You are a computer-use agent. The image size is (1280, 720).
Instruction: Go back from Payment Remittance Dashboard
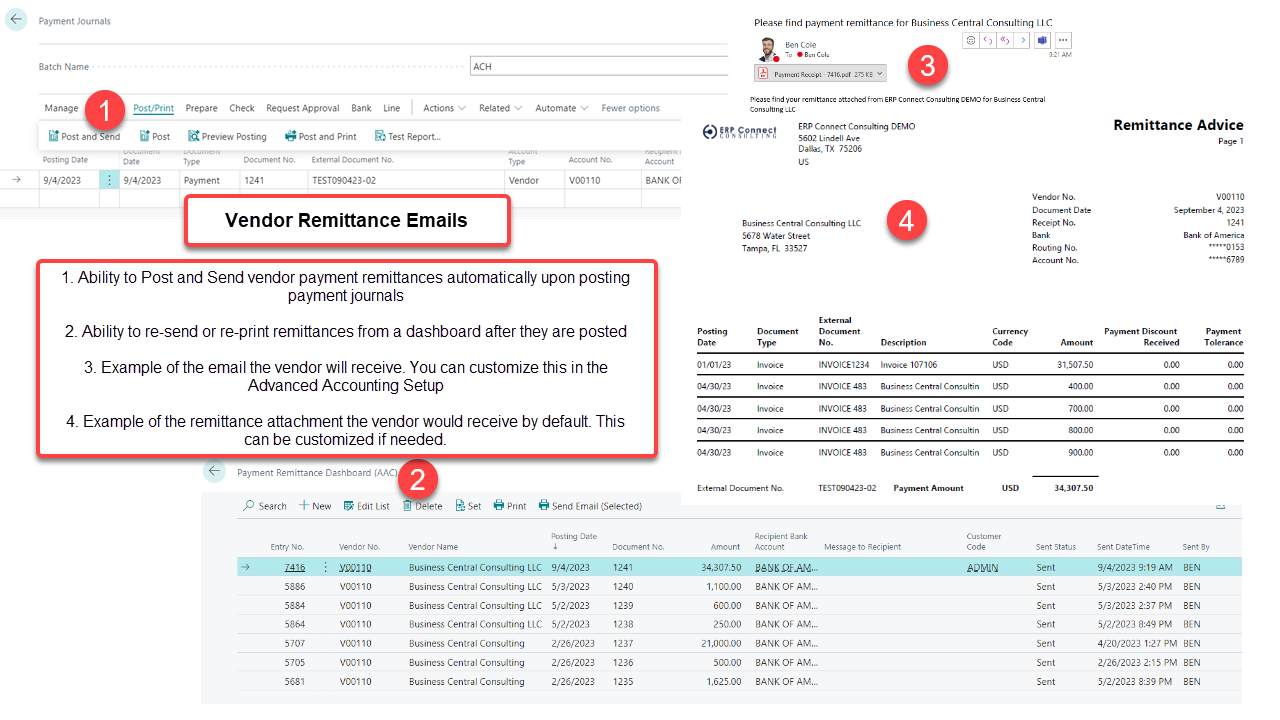click(x=213, y=471)
